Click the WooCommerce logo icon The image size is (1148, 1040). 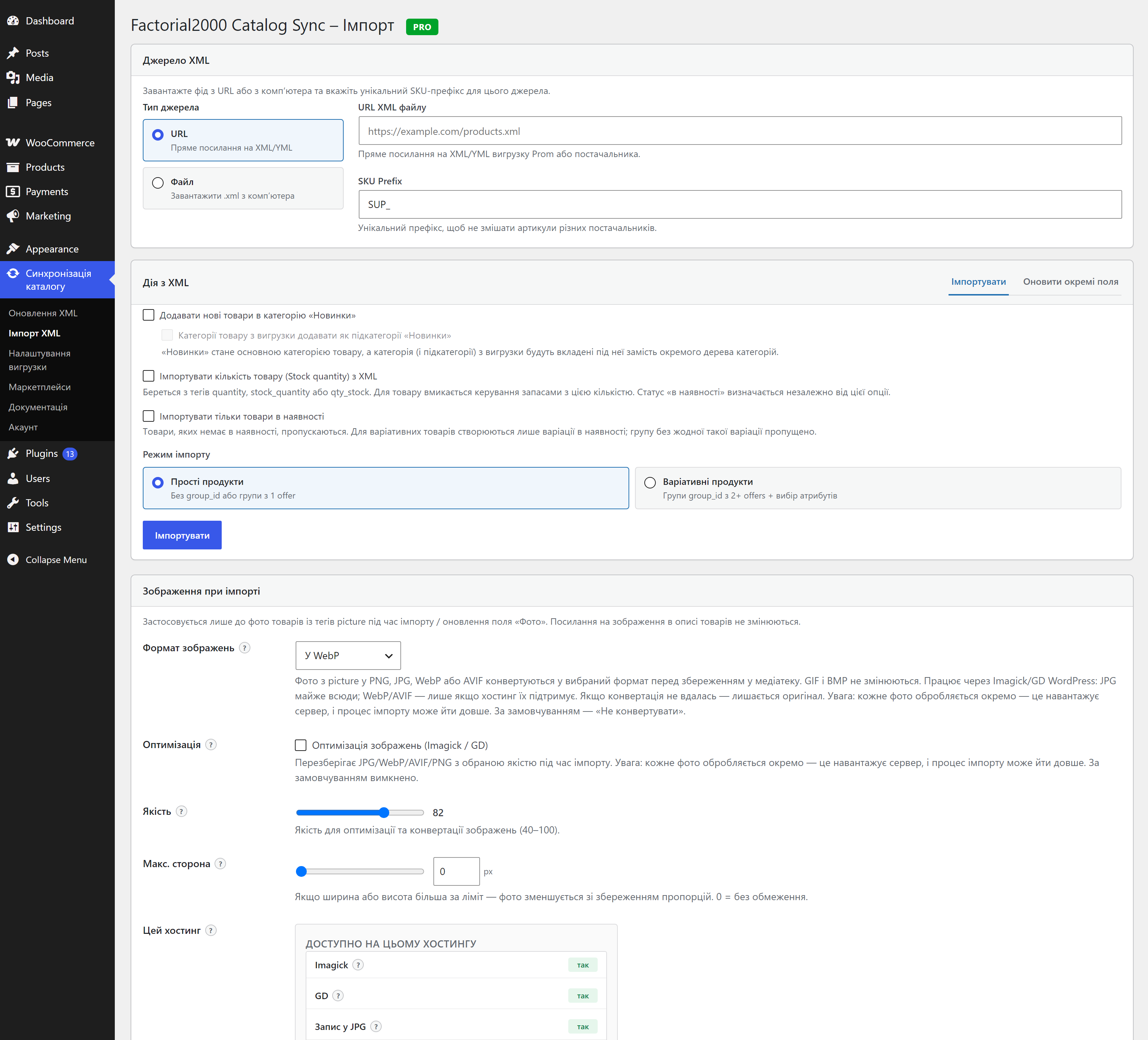[13, 142]
